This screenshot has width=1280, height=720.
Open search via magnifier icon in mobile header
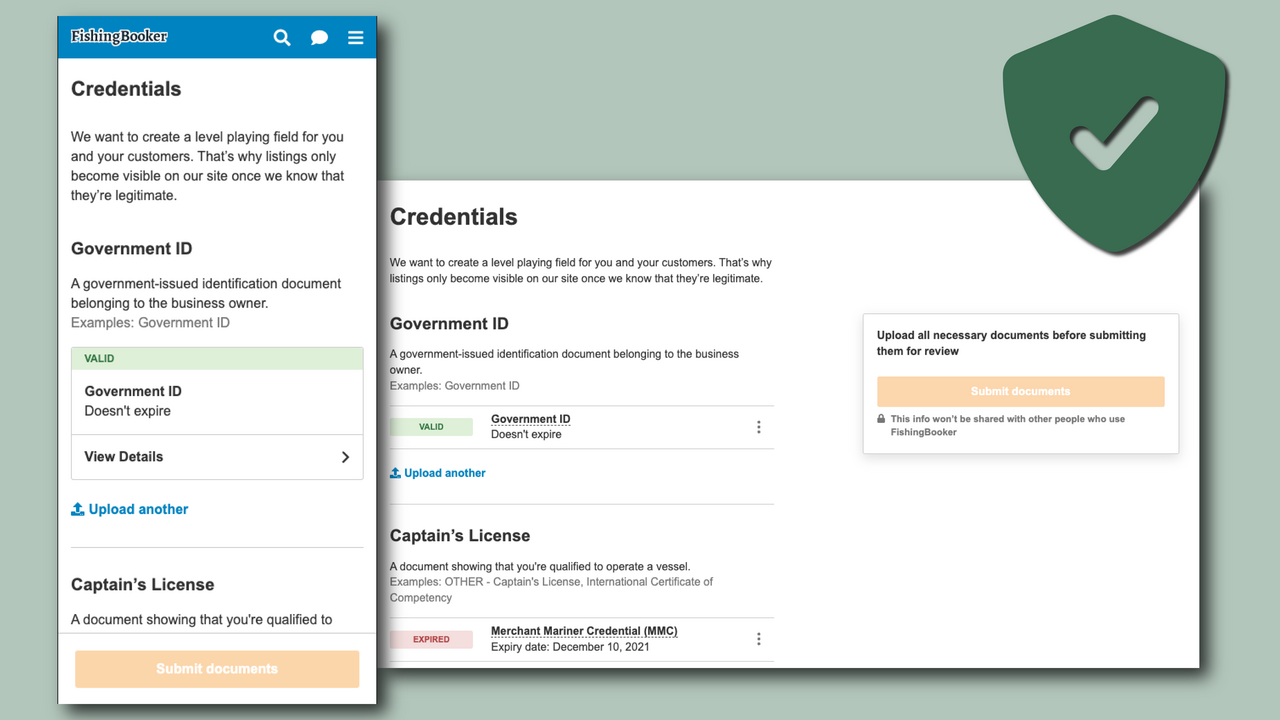tap(282, 38)
